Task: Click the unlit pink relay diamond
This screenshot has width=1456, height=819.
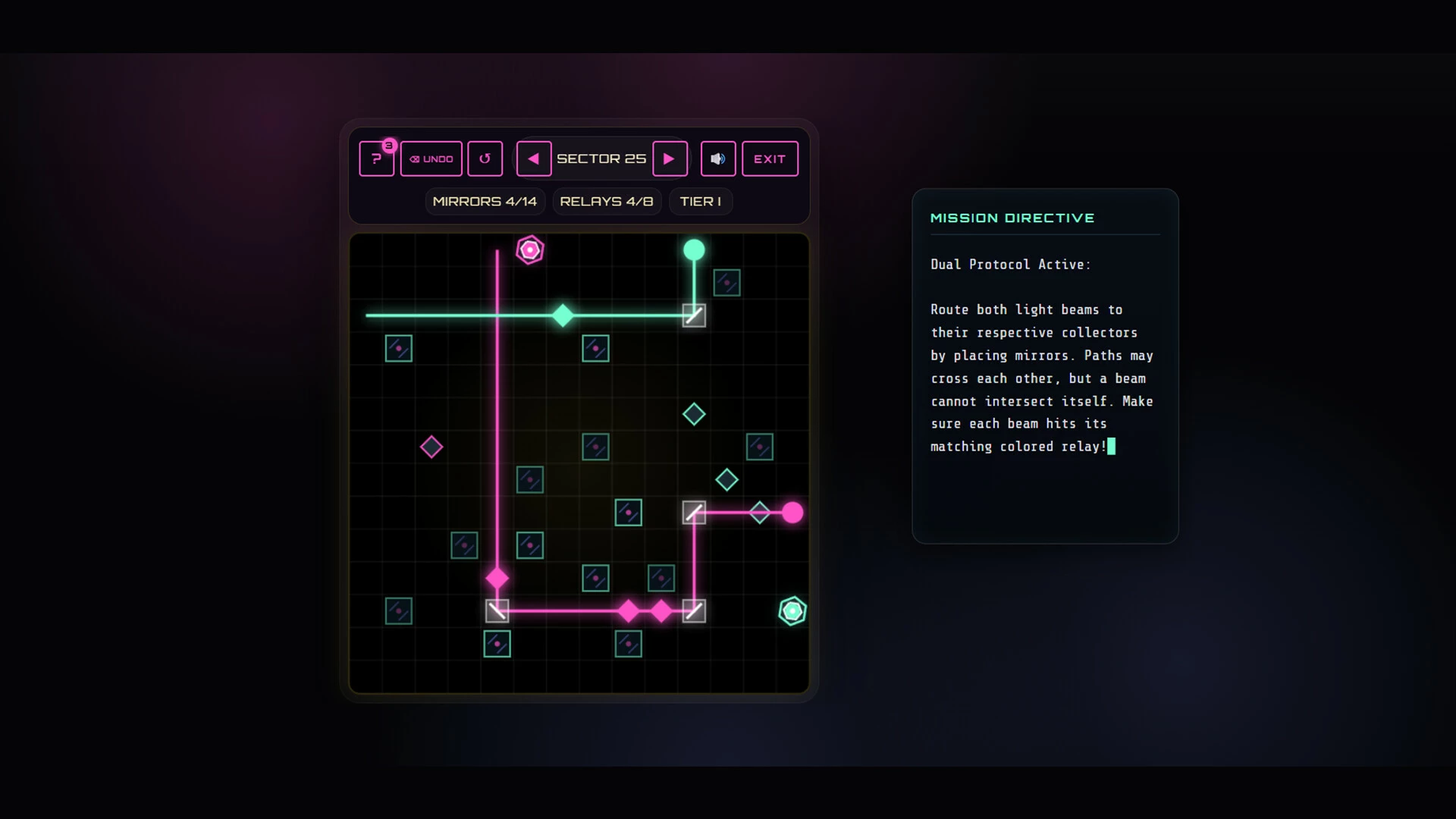Action: 431,447
